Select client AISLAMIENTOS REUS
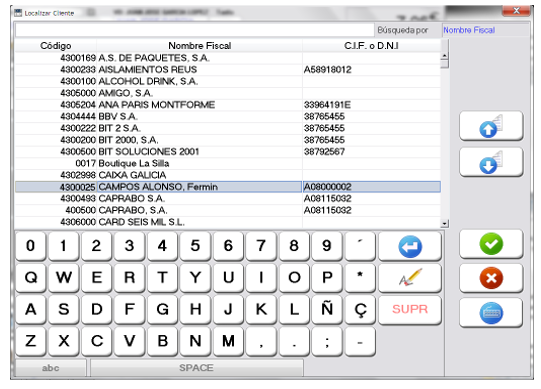 pyautogui.click(x=228, y=69)
